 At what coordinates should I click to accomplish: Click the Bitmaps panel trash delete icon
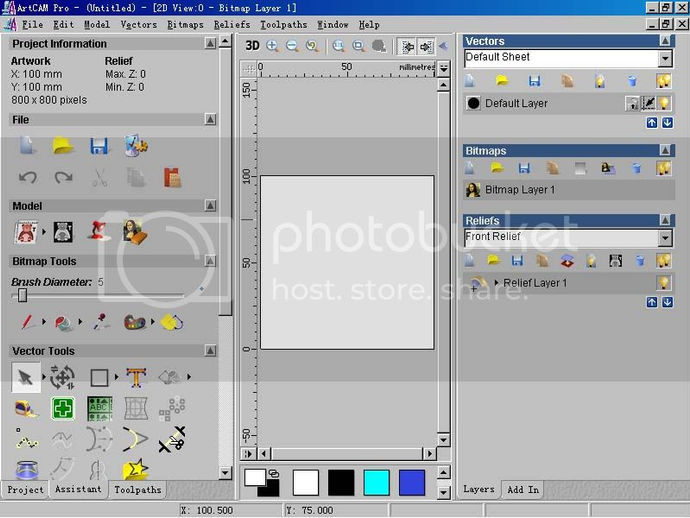tap(637, 168)
